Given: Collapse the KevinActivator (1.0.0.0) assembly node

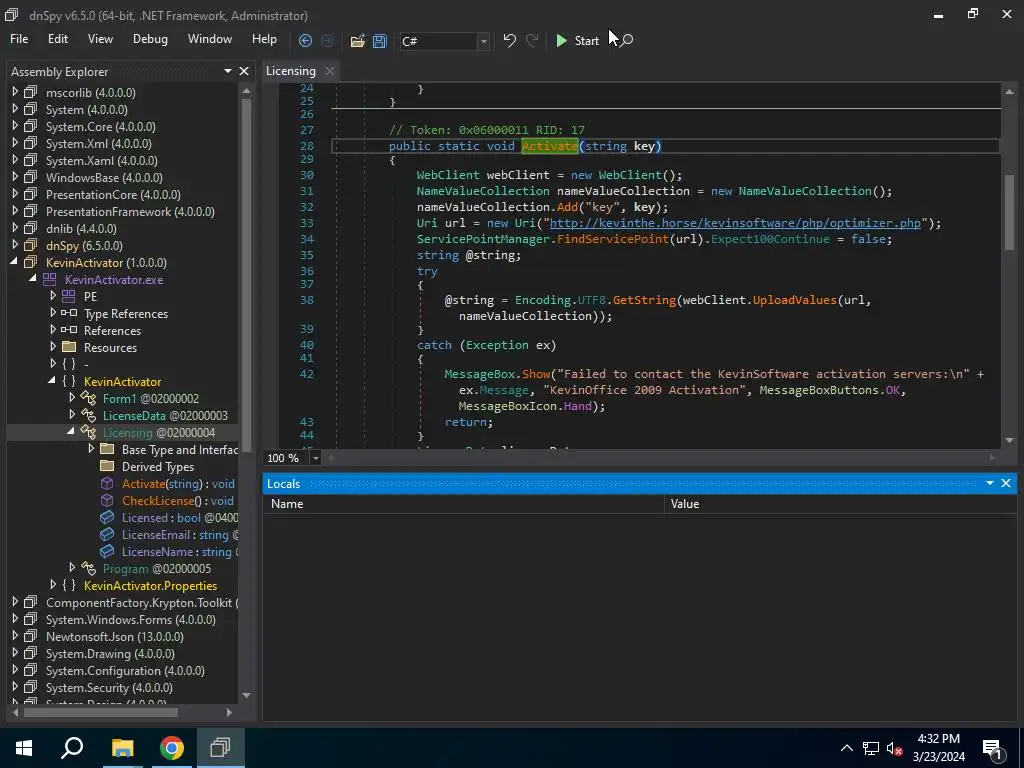Looking at the screenshot, I should 15,262.
